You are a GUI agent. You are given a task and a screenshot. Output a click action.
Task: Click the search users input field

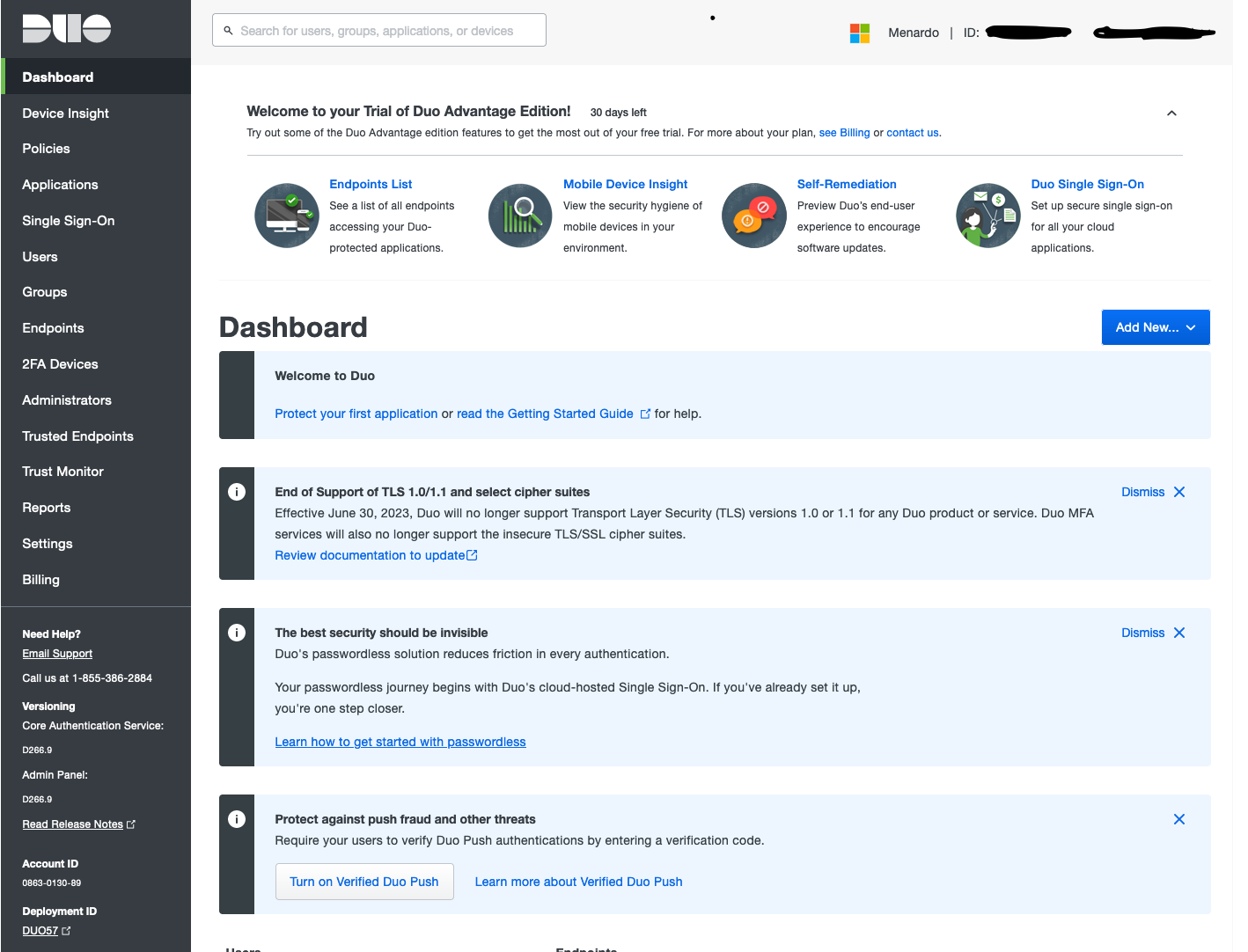379,30
